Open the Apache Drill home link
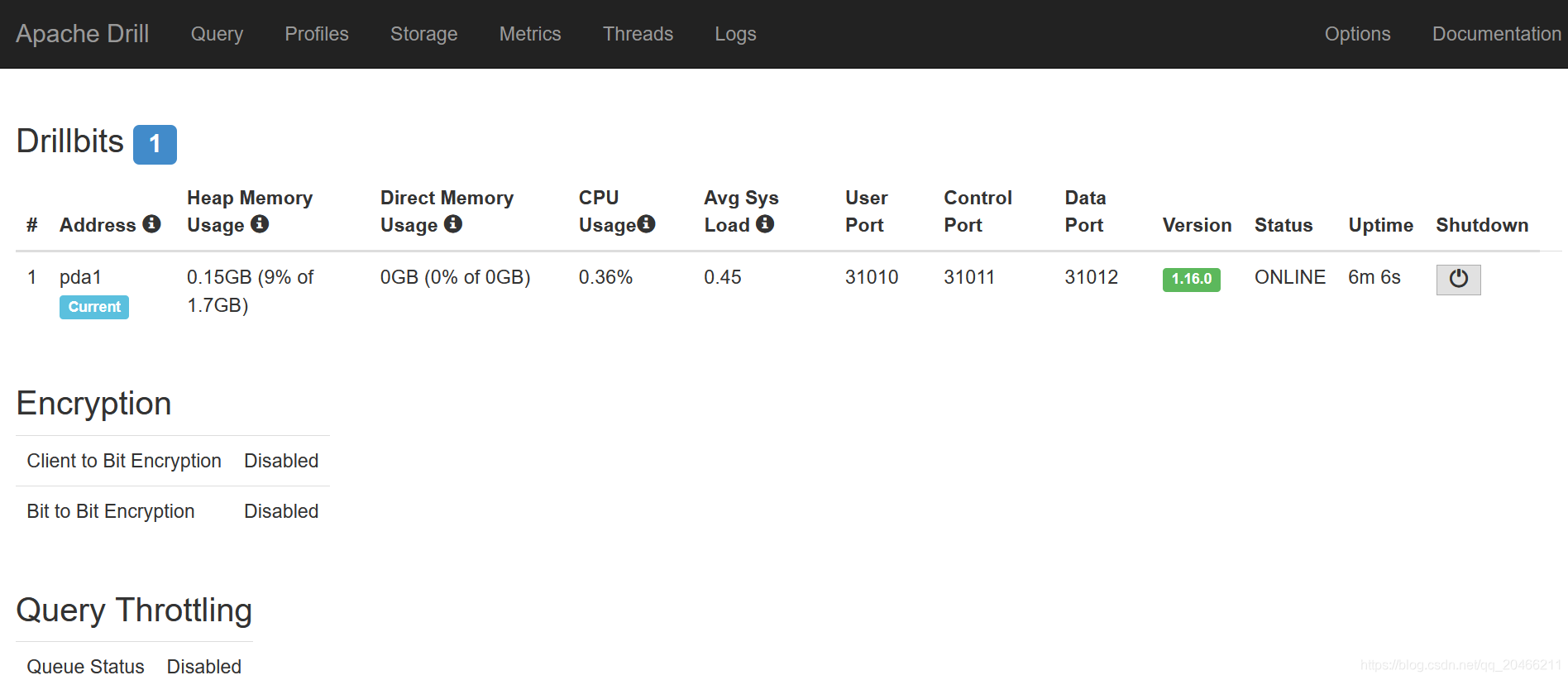The width and height of the screenshot is (1568, 680). pyautogui.click(x=82, y=33)
